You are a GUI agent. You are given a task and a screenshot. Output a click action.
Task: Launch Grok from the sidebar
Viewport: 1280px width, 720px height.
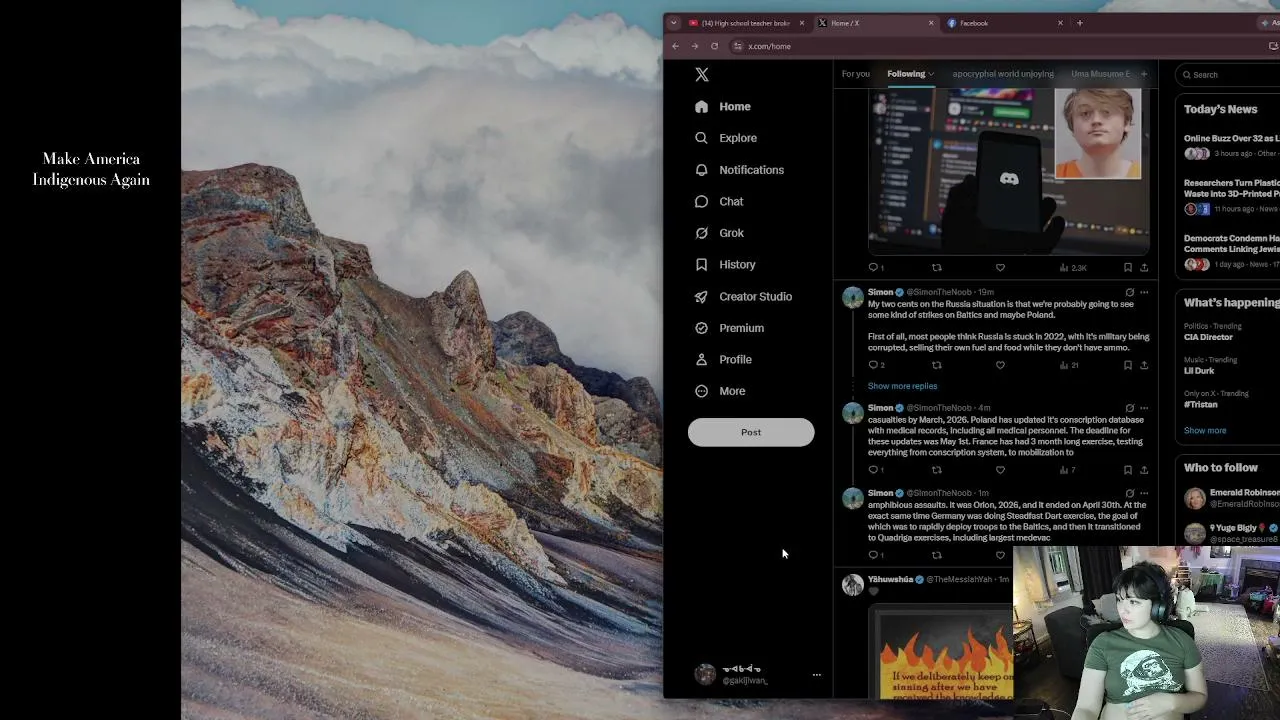(719, 233)
